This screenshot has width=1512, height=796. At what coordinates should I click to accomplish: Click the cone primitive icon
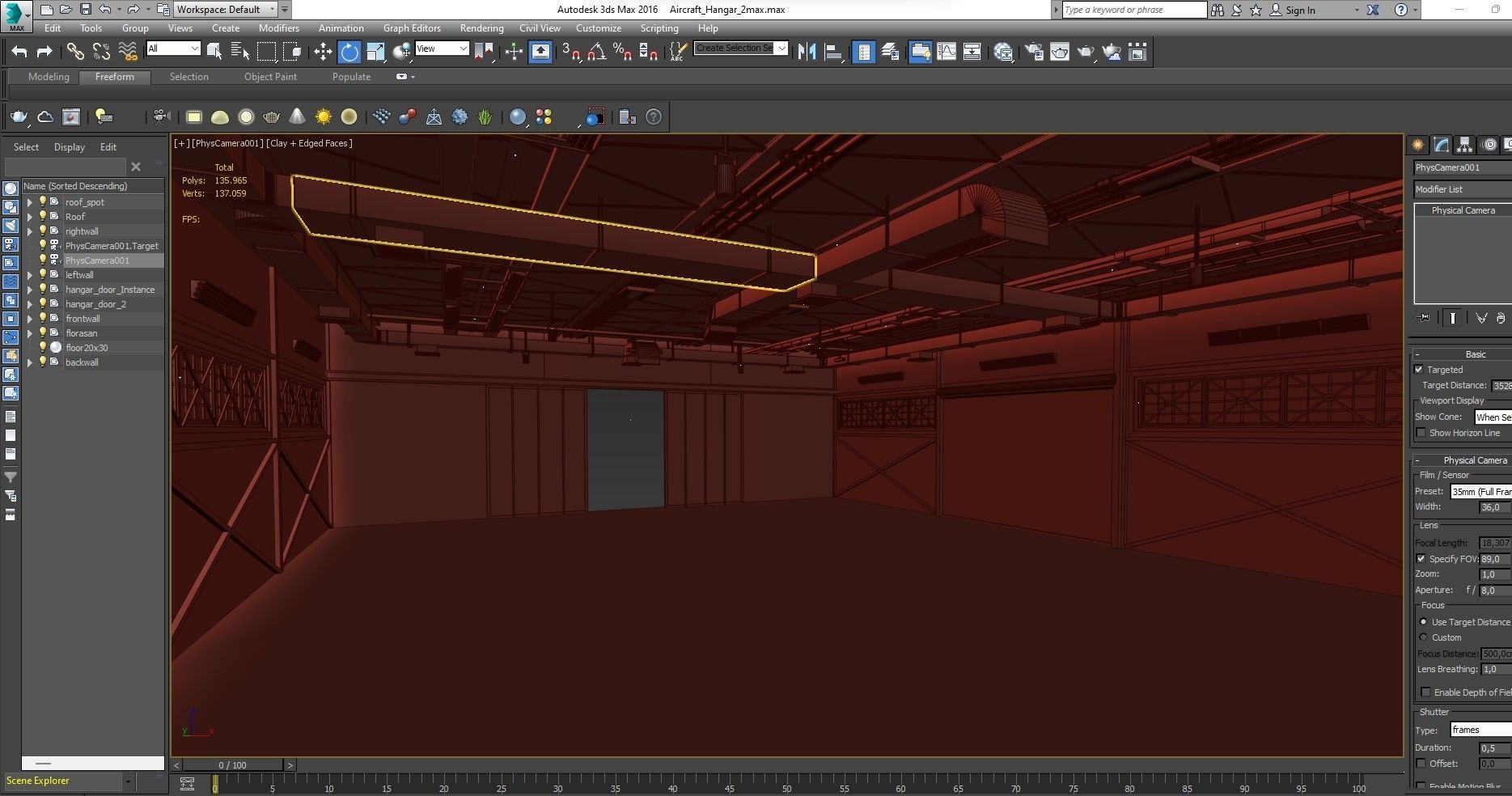[298, 116]
